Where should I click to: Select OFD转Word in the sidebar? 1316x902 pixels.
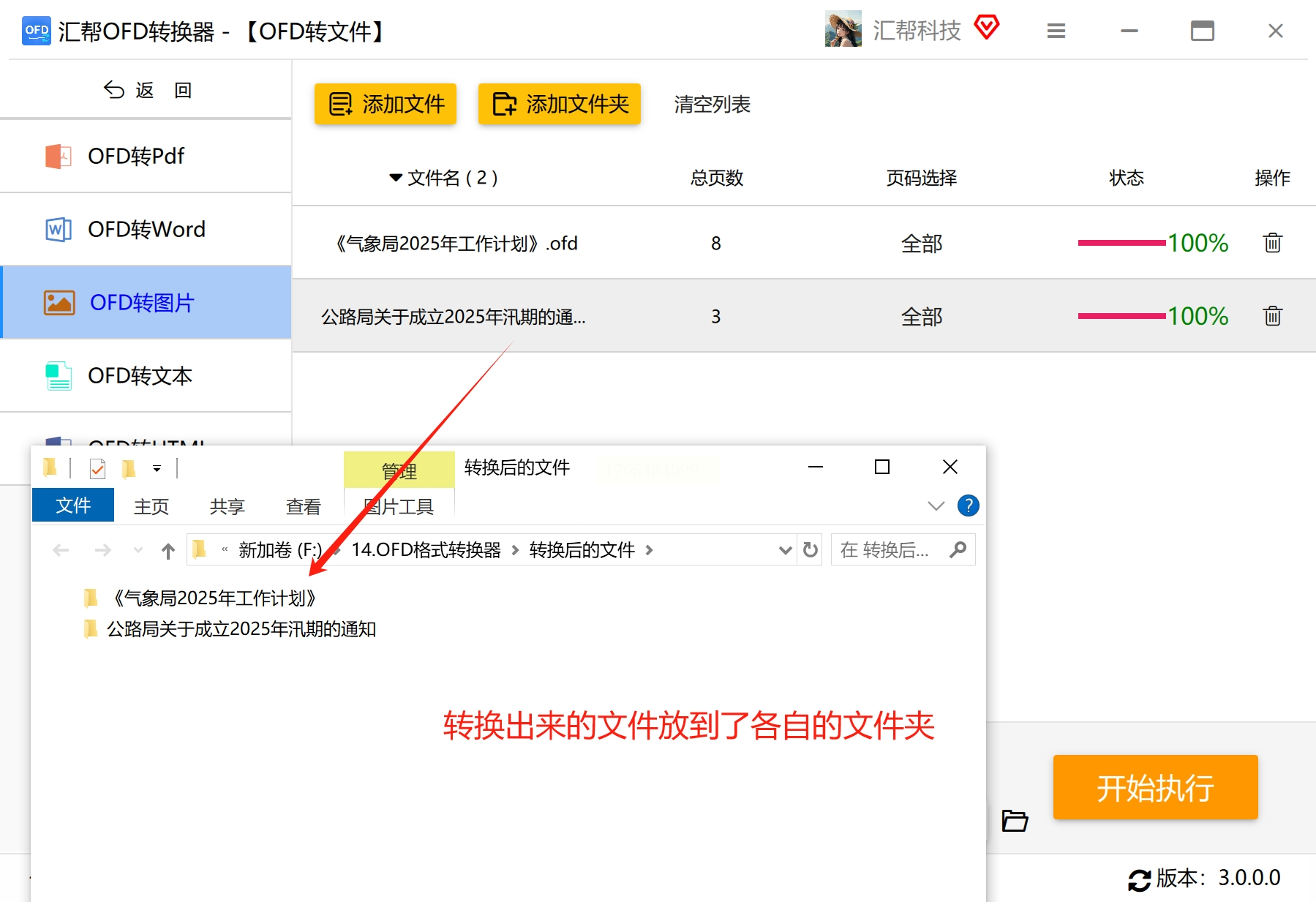(146, 229)
